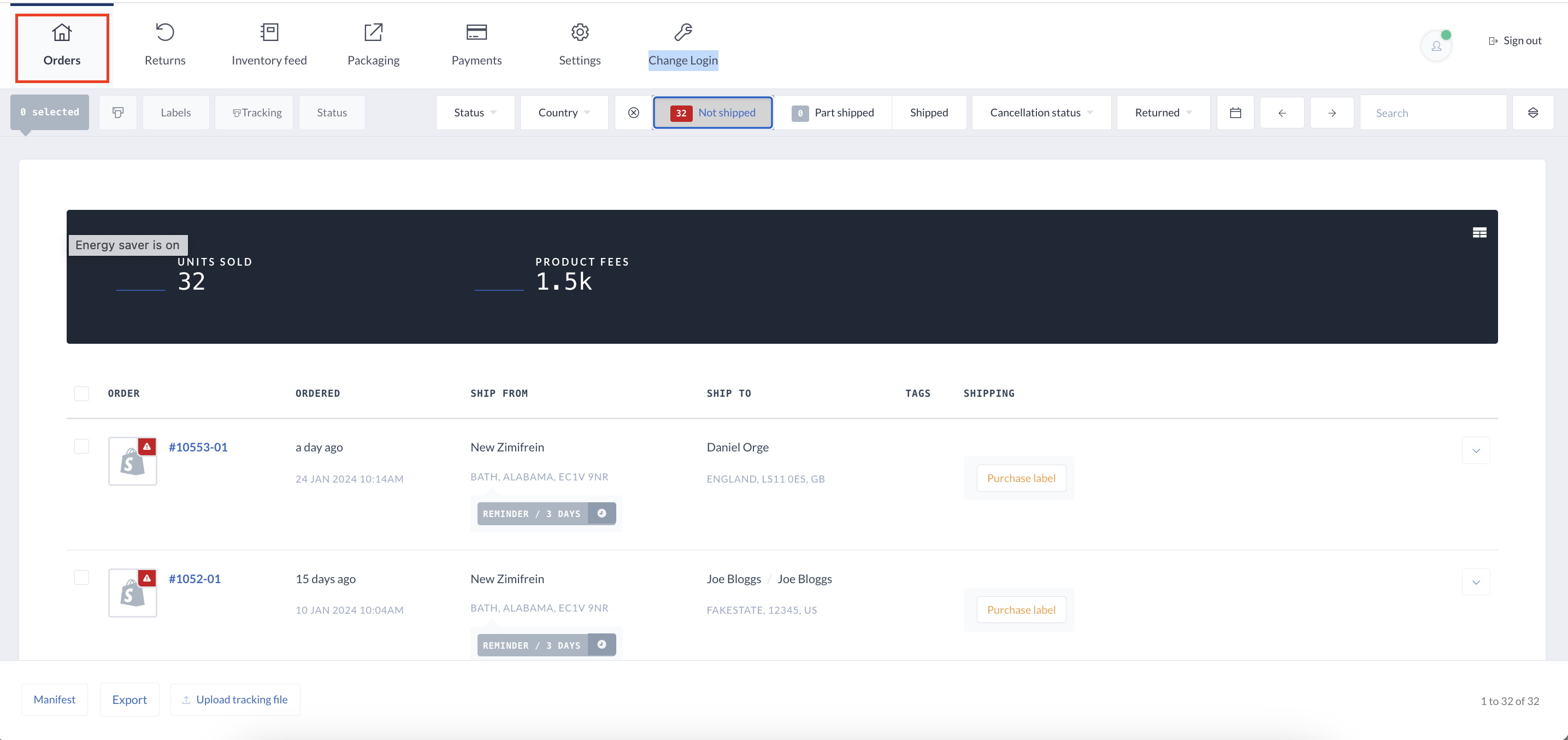Click the Search input field
The height and width of the screenshot is (740, 1568).
[1434, 113]
